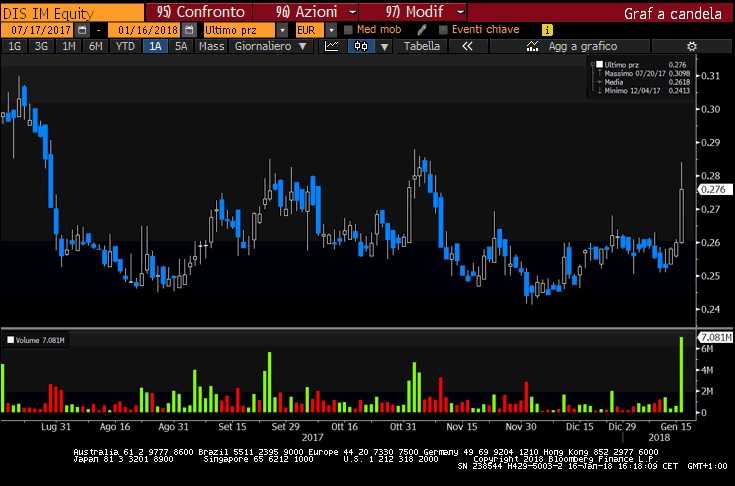Screen dimensions: 735x486
Task: Open the Azioni menu dropdown arrow
Action: (x=352, y=12)
